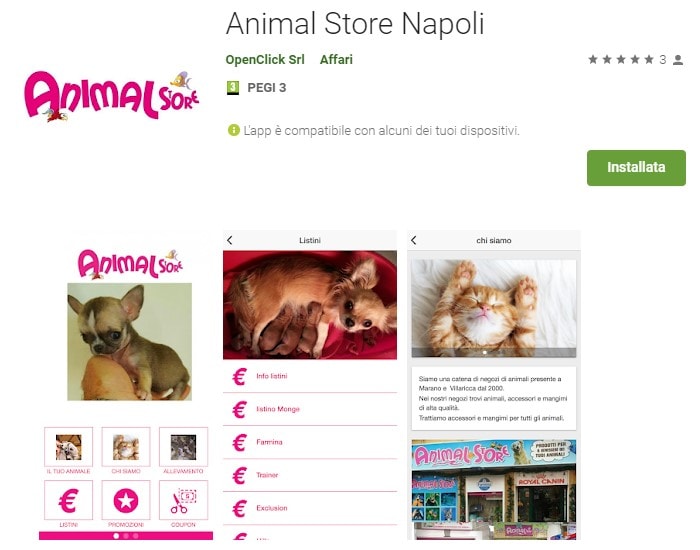The image size is (700, 550).
Task: Select the Coupon scissors icon tile
Action: tap(183, 500)
